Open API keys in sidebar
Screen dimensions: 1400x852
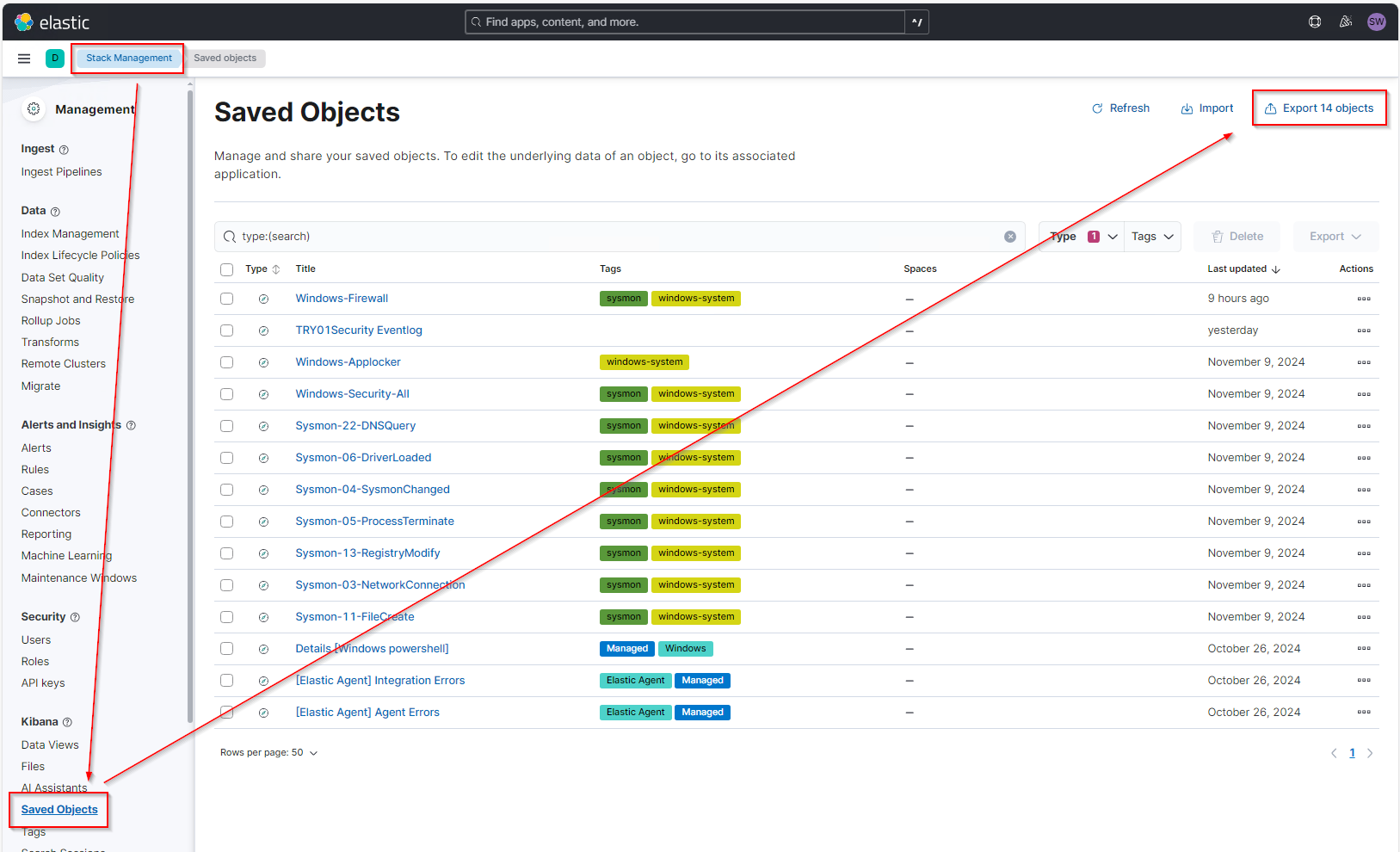[43, 683]
